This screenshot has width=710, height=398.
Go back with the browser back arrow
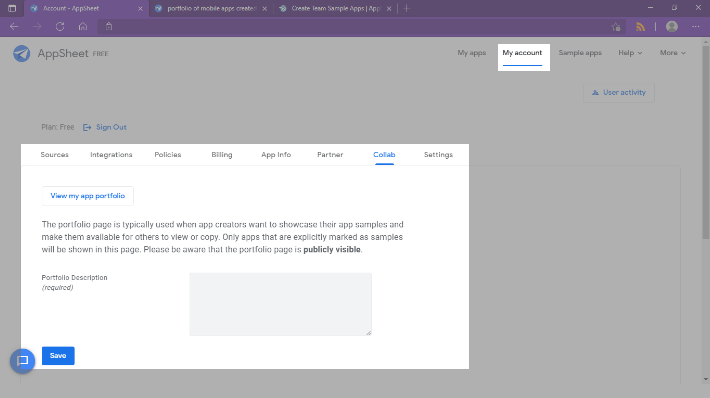[x=14, y=27]
